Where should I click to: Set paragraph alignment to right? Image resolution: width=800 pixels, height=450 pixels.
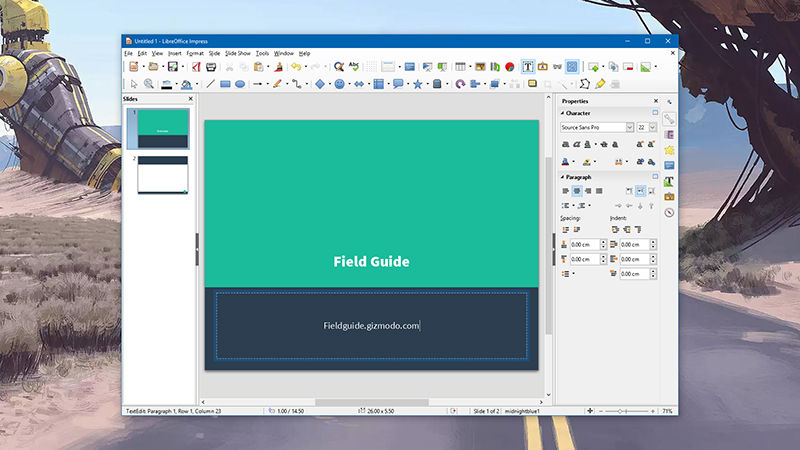tap(588, 191)
